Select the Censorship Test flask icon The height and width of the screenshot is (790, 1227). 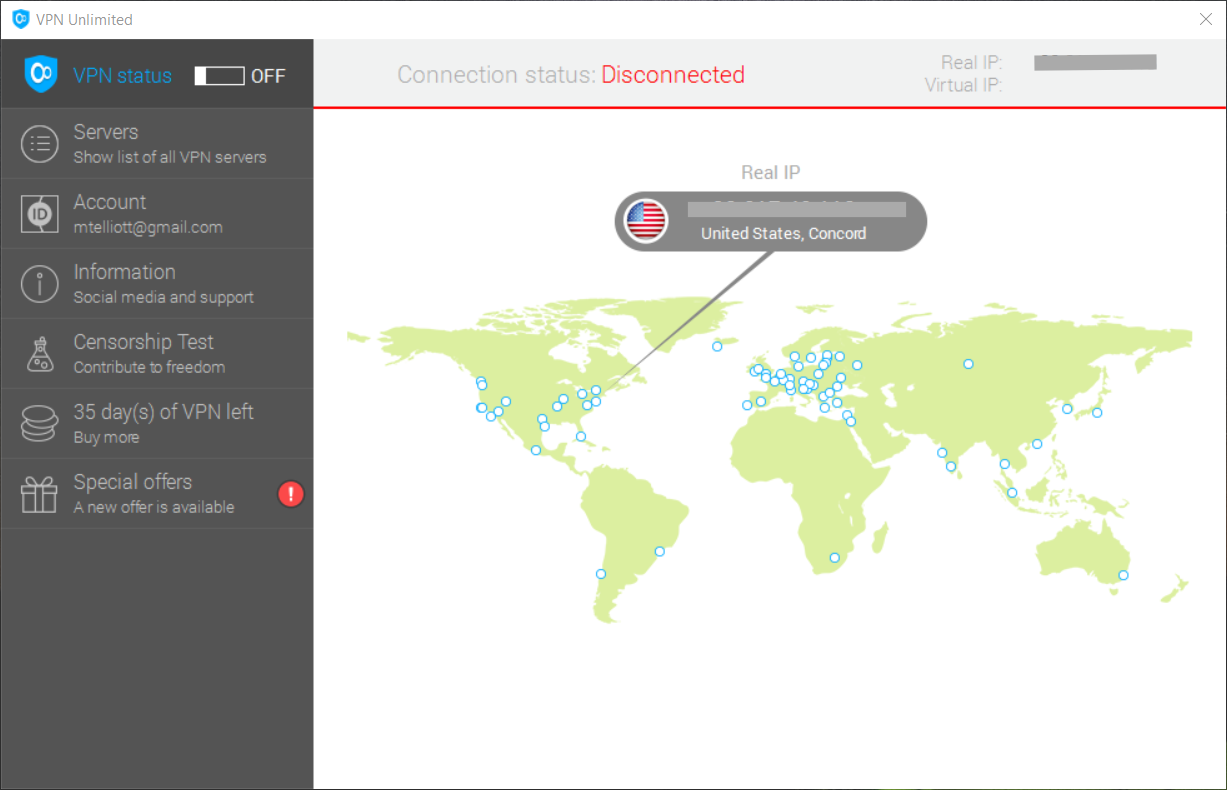point(40,353)
